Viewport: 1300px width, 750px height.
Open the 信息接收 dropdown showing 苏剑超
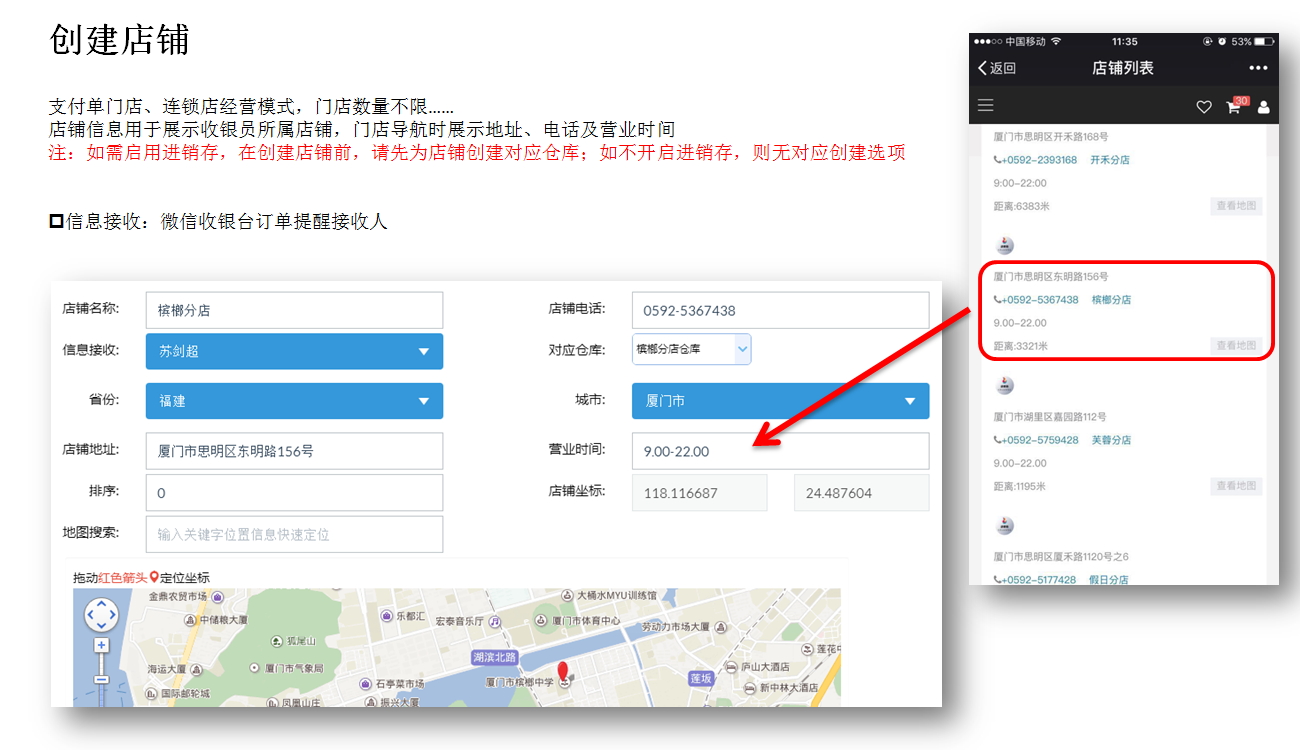click(294, 352)
